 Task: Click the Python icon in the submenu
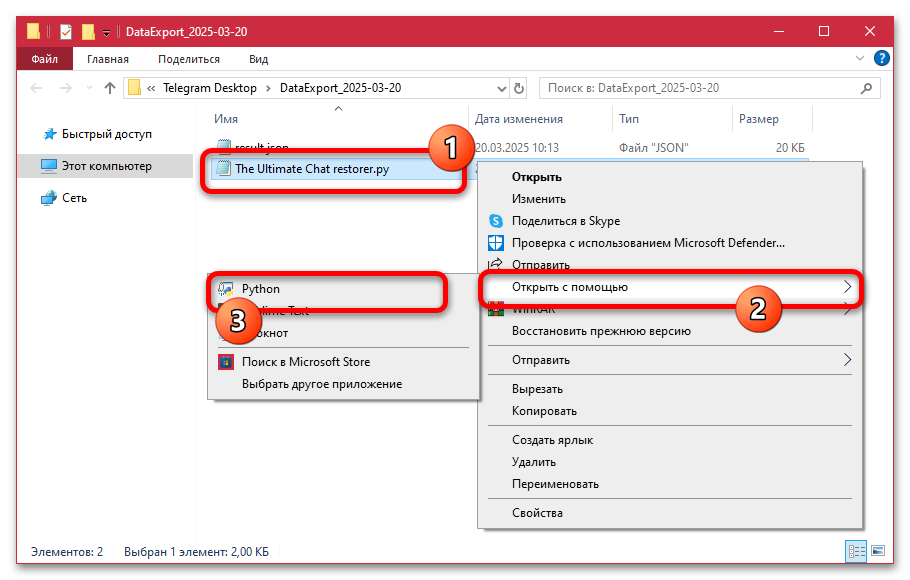click(226, 289)
